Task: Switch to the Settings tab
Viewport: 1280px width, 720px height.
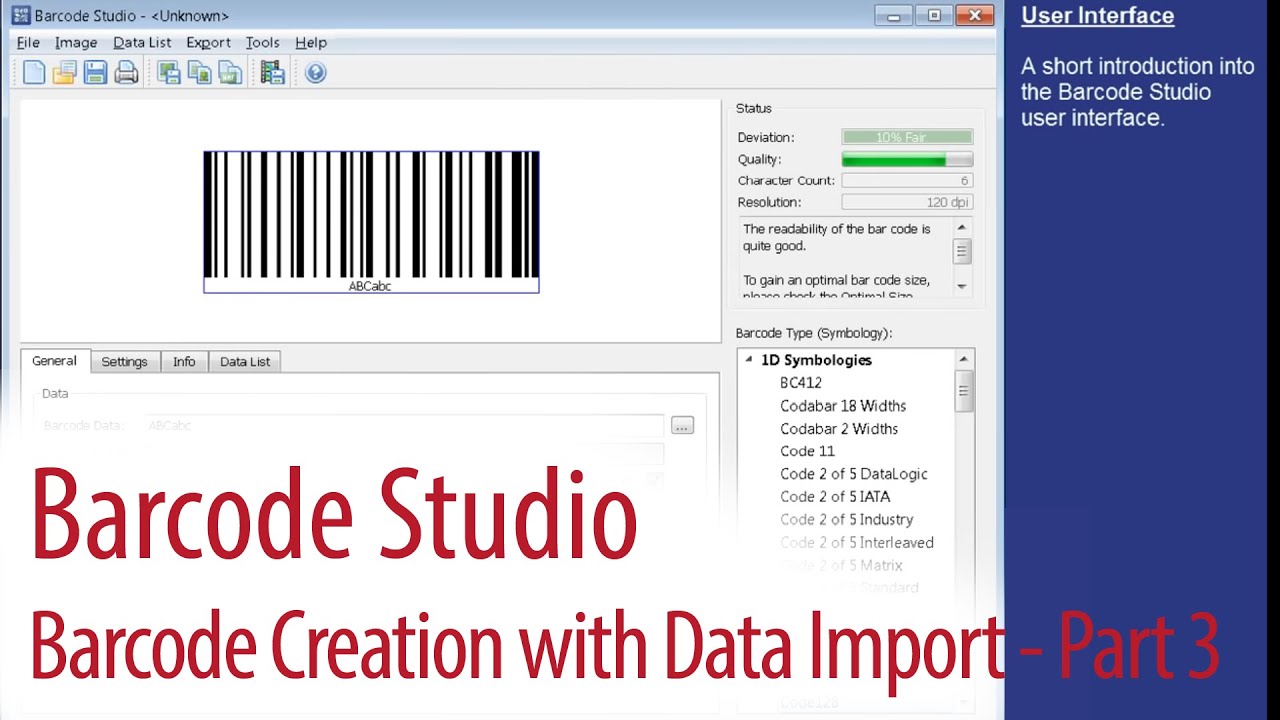Action: [125, 362]
